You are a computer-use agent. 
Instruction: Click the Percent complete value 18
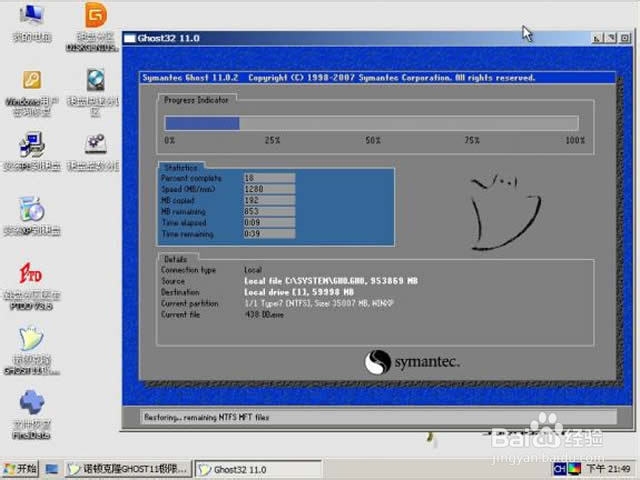coord(269,178)
